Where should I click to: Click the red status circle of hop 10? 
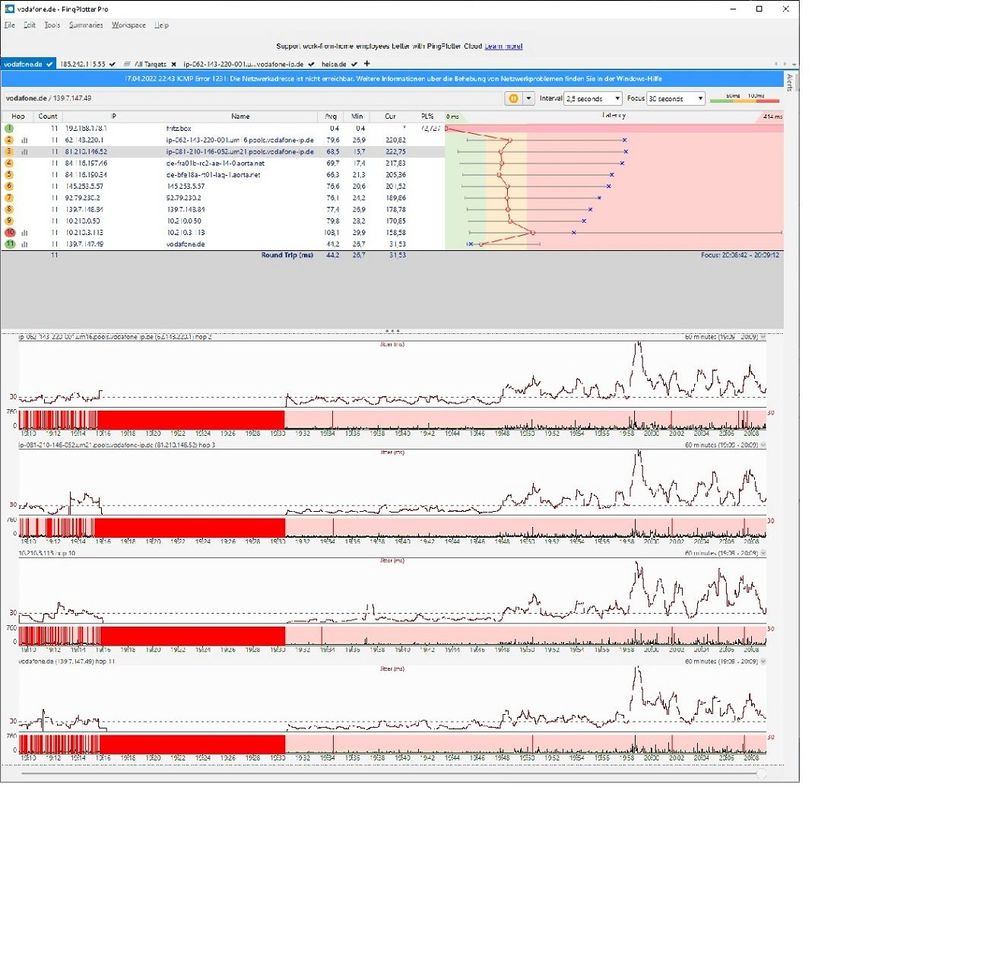tap(9, 232)
